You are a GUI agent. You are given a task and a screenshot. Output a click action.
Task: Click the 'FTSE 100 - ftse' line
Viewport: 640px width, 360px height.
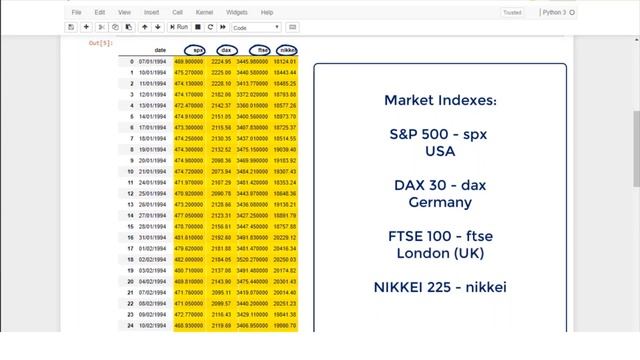[x=440, y=236]
